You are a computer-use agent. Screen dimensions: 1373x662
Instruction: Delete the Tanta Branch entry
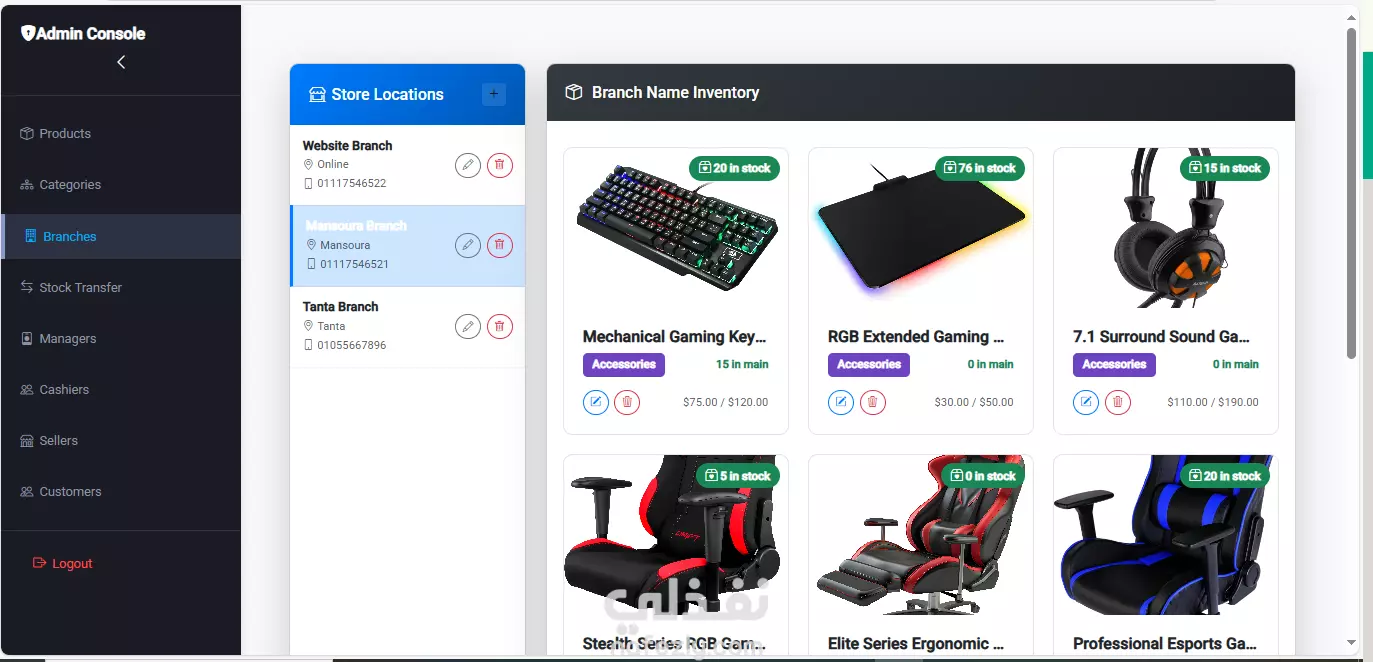(500, 326)
